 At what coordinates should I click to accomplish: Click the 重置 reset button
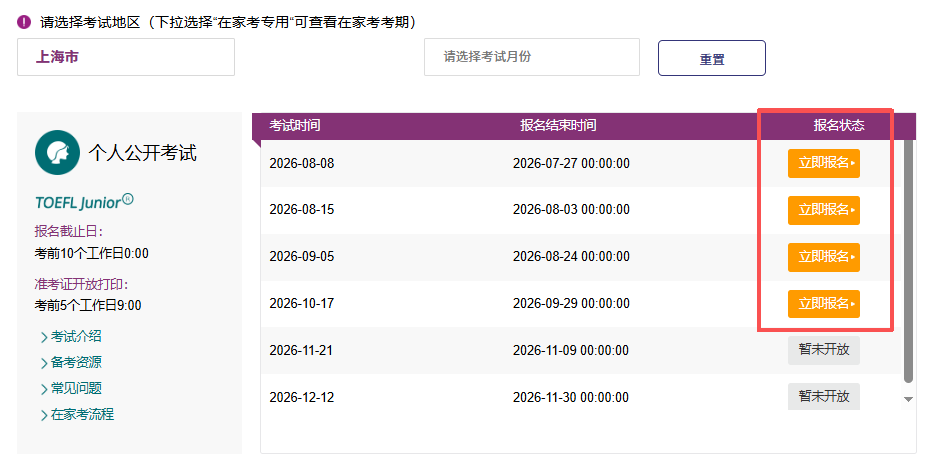click(711, 58)
